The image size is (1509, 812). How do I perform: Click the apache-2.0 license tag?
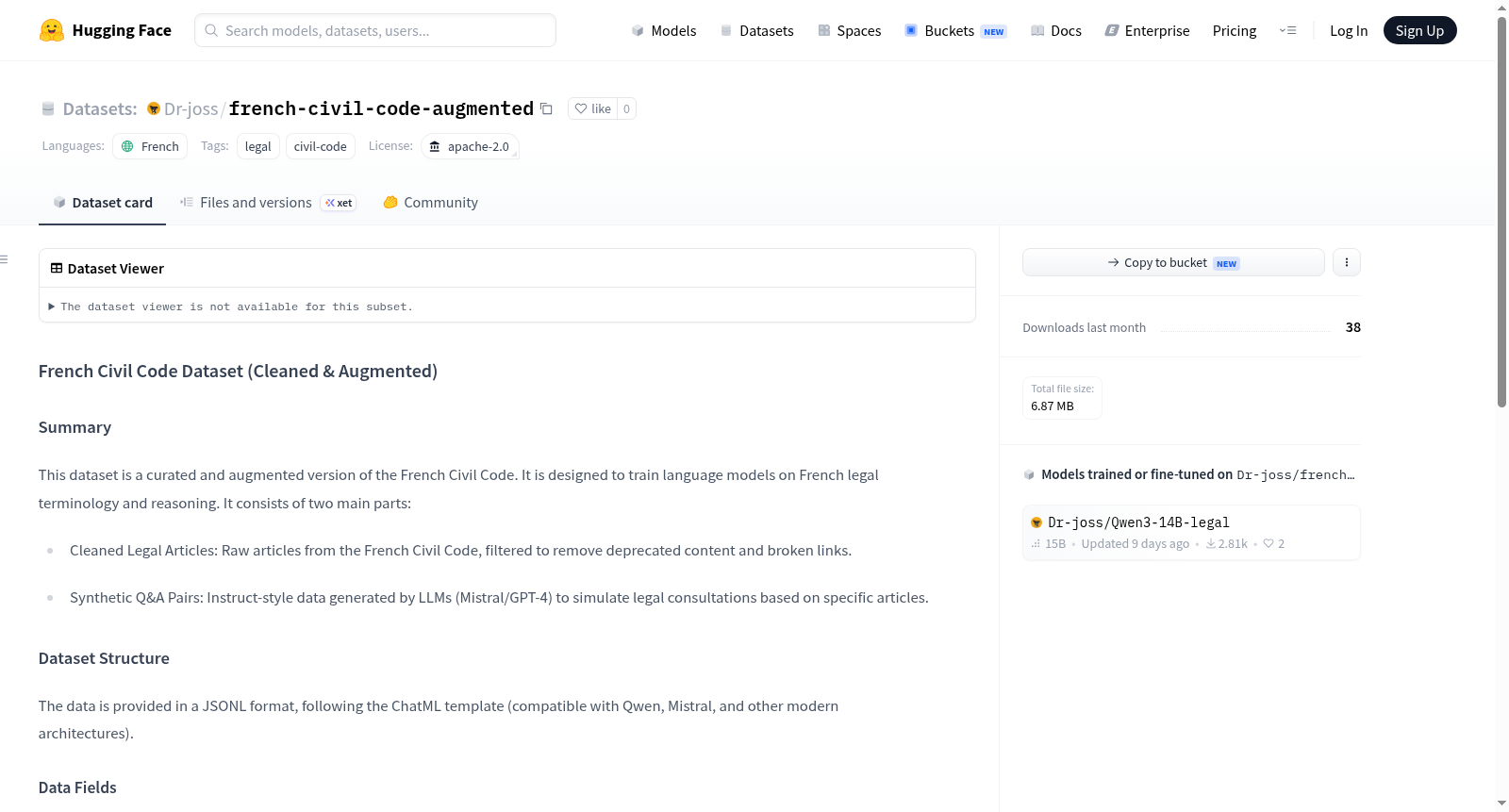470,146
